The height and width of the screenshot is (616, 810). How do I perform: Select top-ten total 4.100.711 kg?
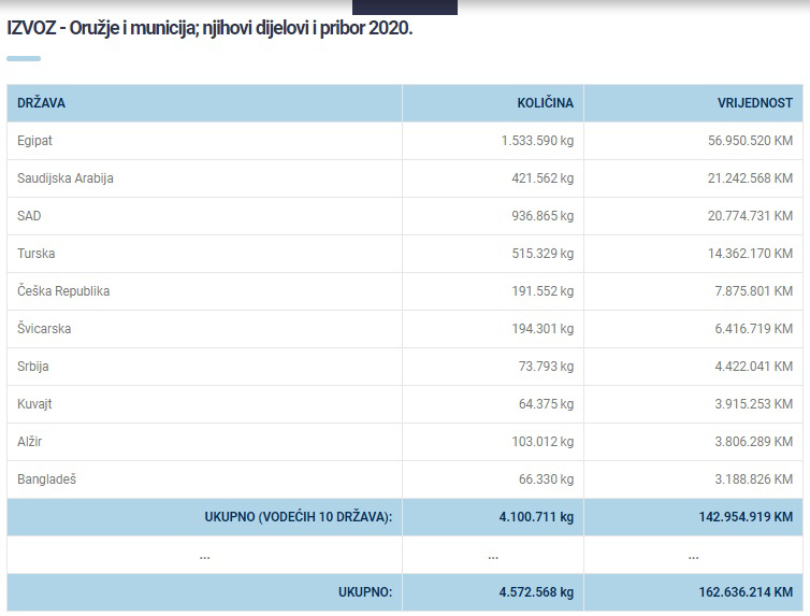pos(493,517)
